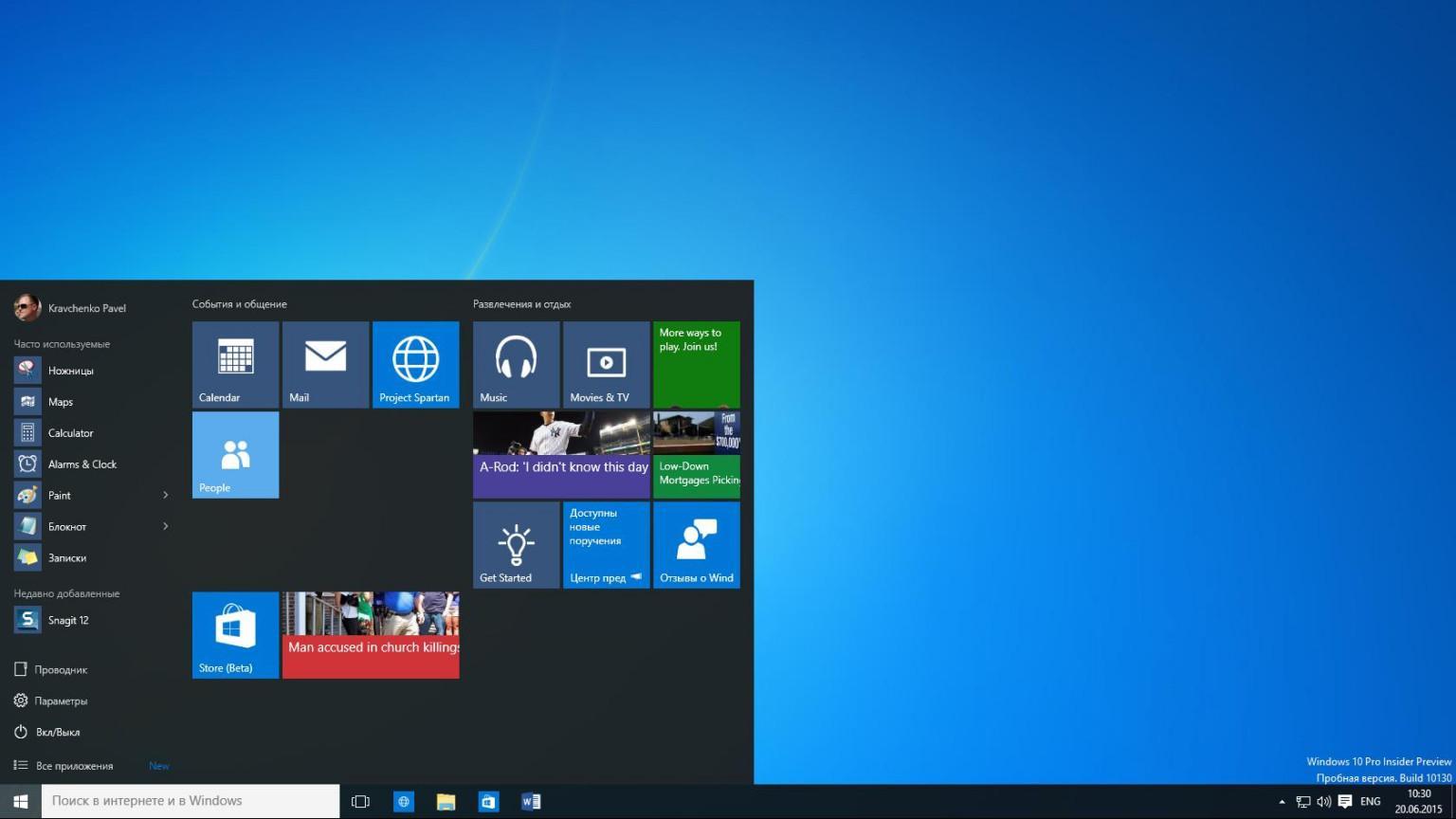Screen dimensions: 1456x819
Task: Click the Windows Start button
Action: (x=20, y=802)
